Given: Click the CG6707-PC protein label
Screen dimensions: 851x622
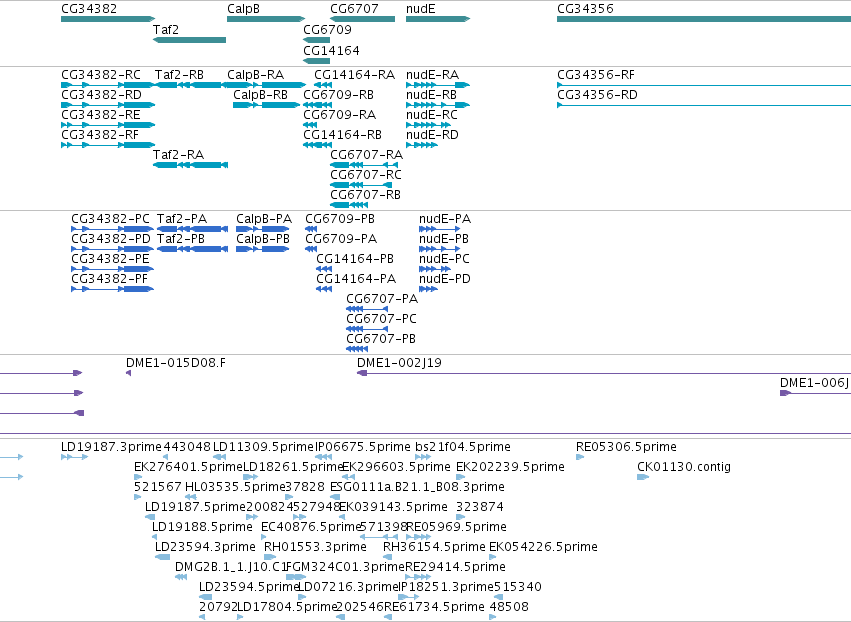Looking at the screenshot, I should [382, 319].
